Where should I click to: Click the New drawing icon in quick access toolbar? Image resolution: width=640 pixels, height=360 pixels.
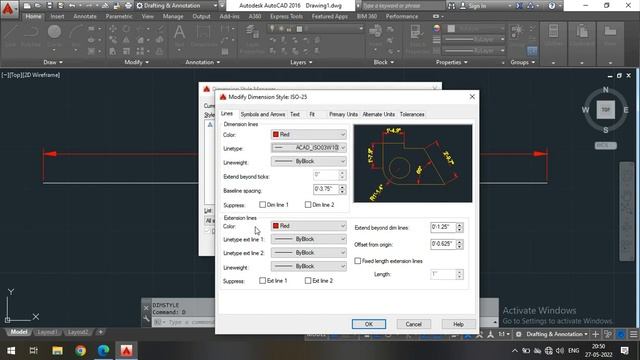click(27, 6)
